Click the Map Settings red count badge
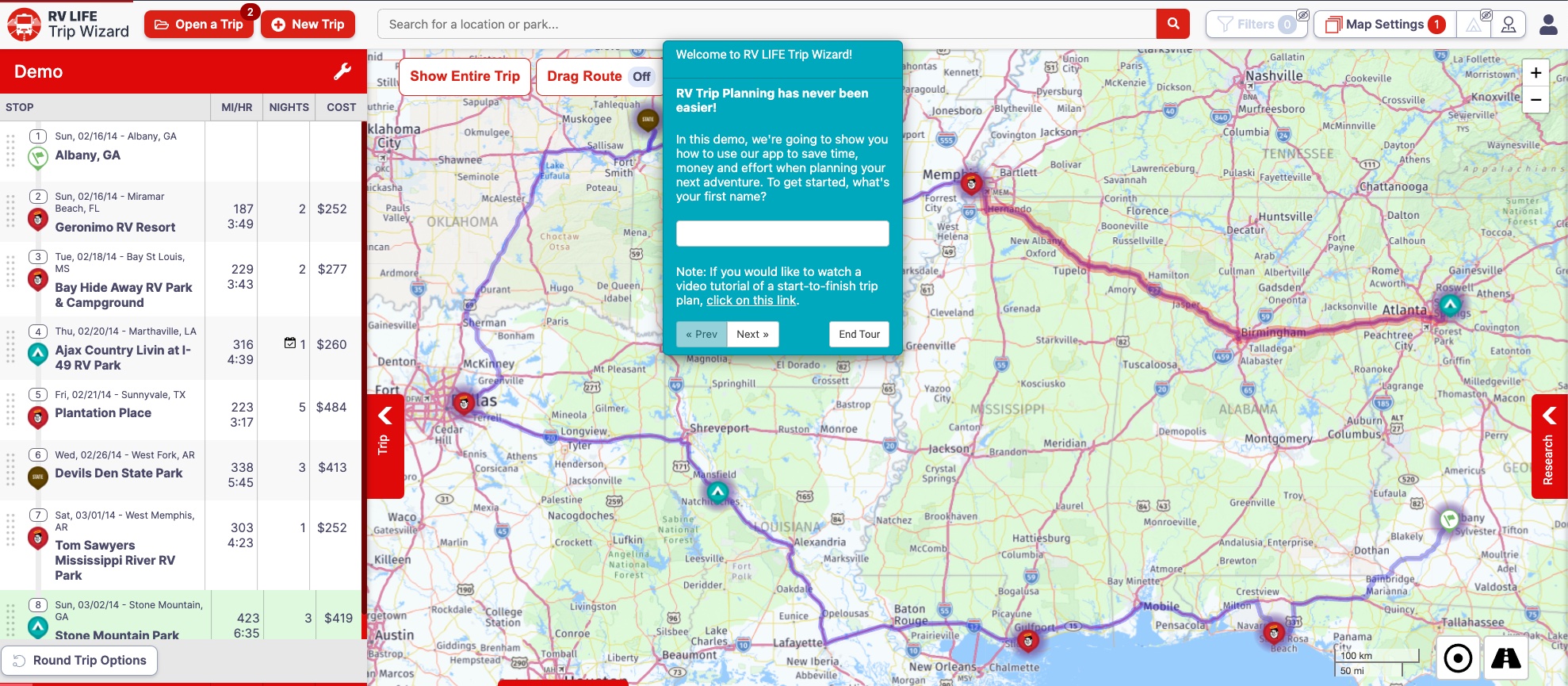Image resolution: width=1568 pixels, height=686 pixels. tap(1436, 25)
